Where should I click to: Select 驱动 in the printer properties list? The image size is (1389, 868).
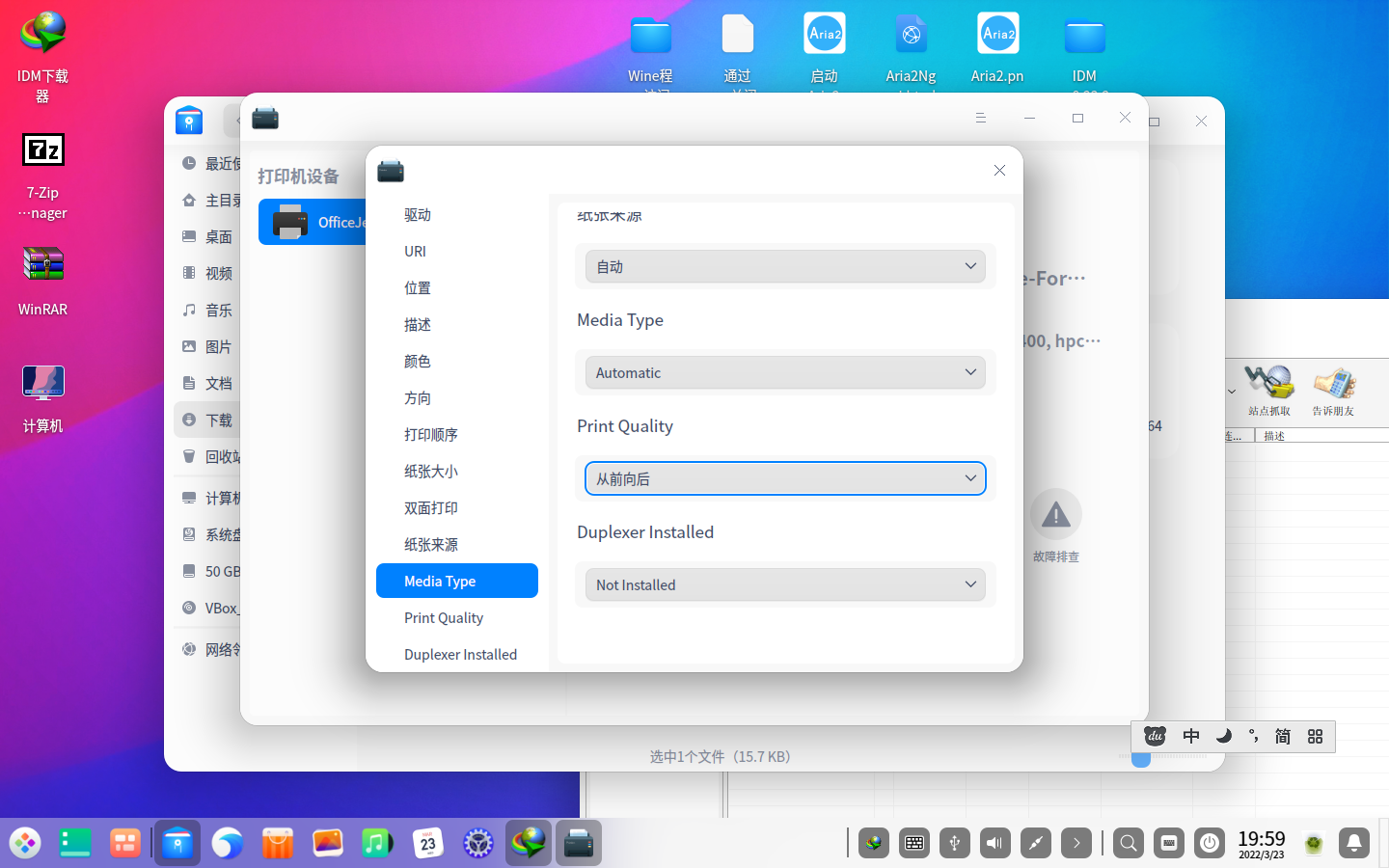457,215
